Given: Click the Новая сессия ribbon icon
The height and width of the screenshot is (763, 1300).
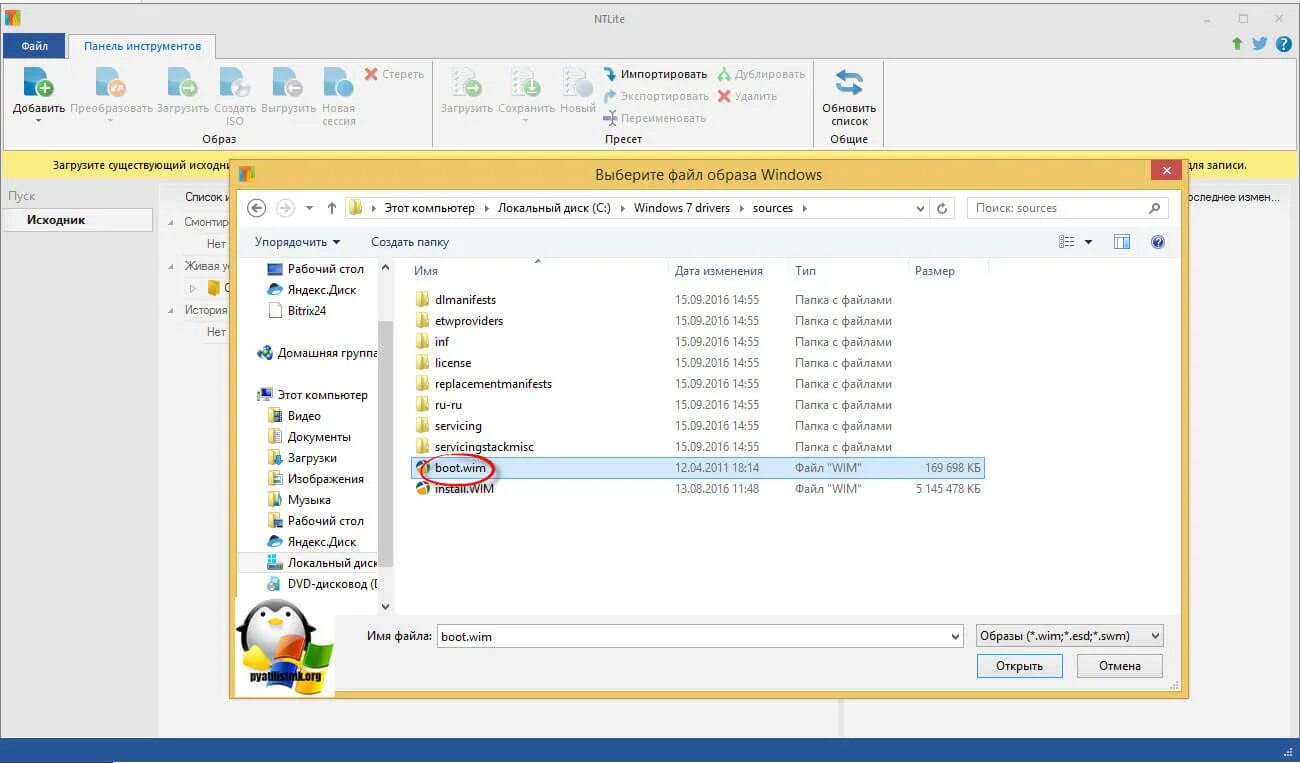Looking at the screenshot, I should [338, 82].
